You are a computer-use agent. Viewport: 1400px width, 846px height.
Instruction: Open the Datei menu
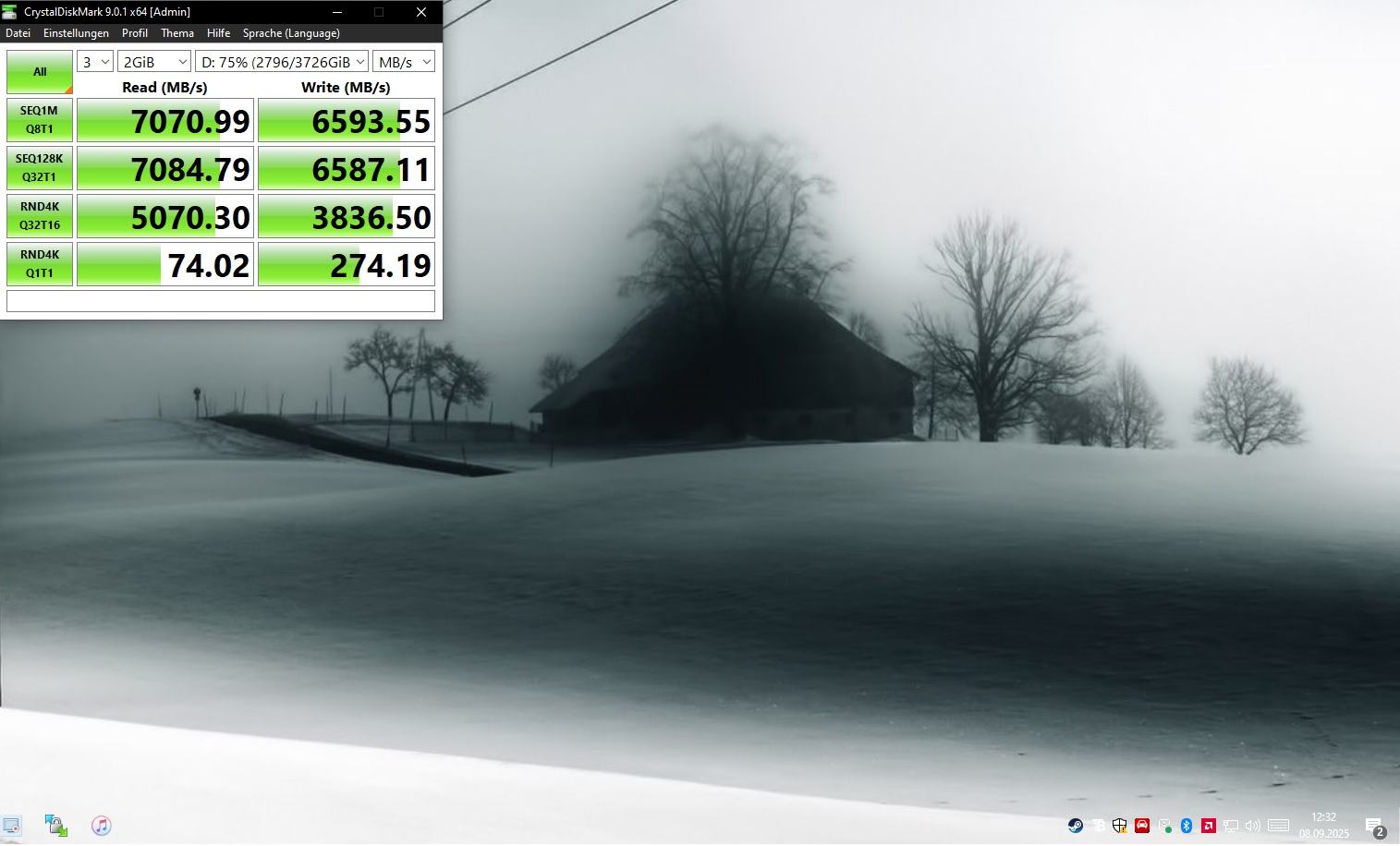(18, 33)
